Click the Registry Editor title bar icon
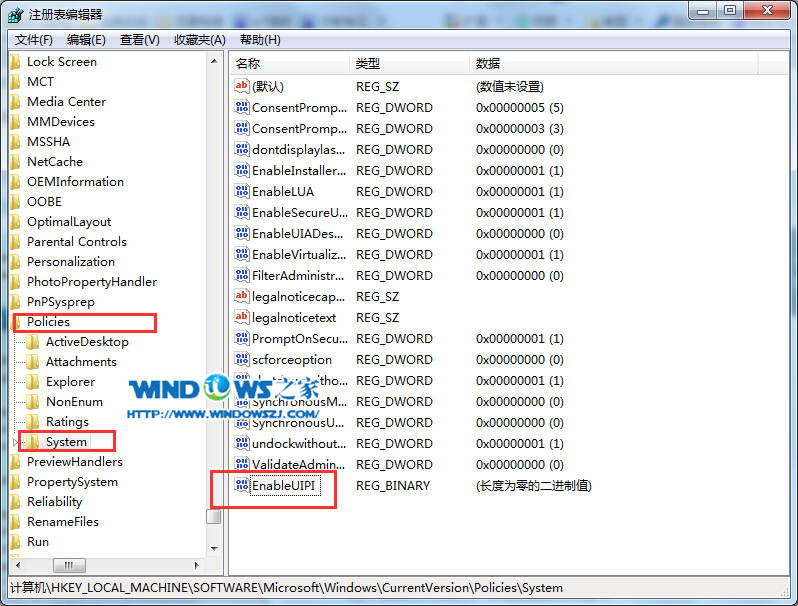Screen dimensions: 798x606 coord(16,13)
